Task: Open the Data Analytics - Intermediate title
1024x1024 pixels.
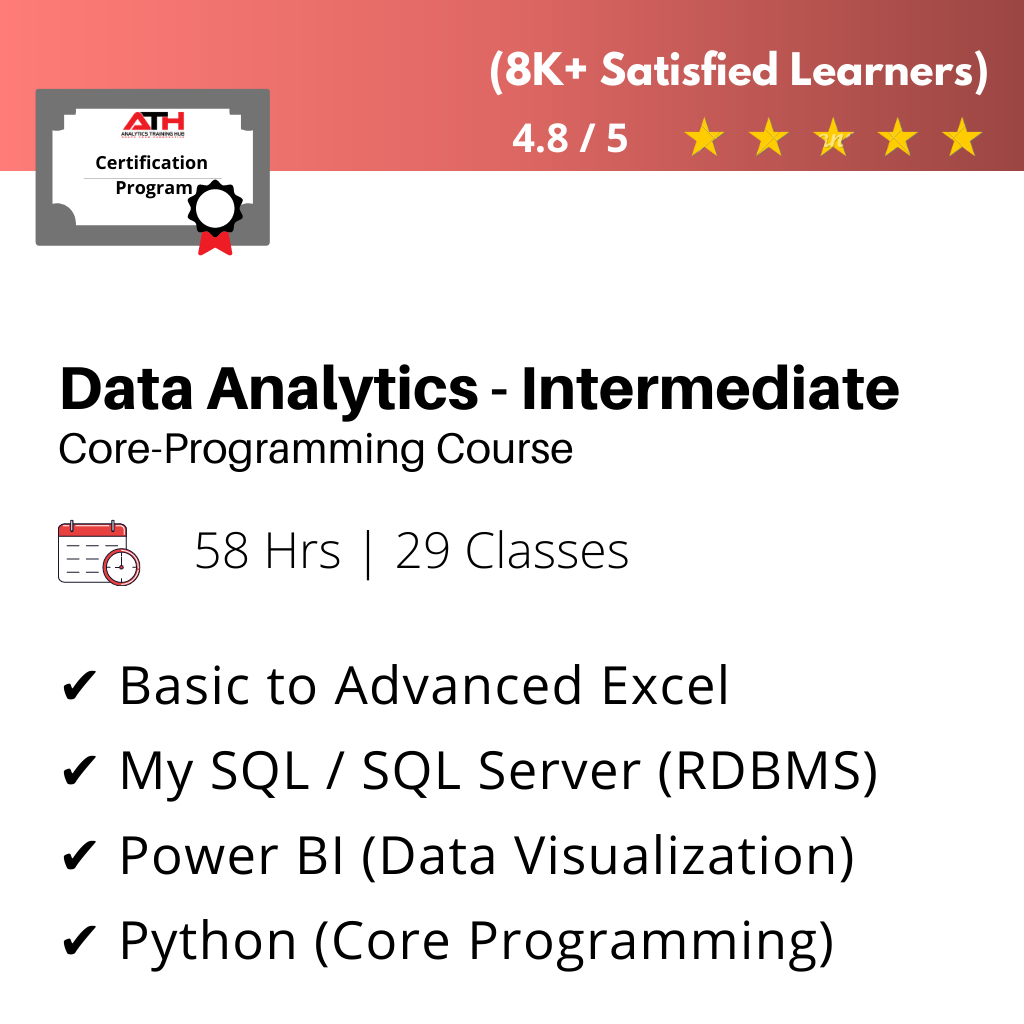Action: click(x=479, y=390)
